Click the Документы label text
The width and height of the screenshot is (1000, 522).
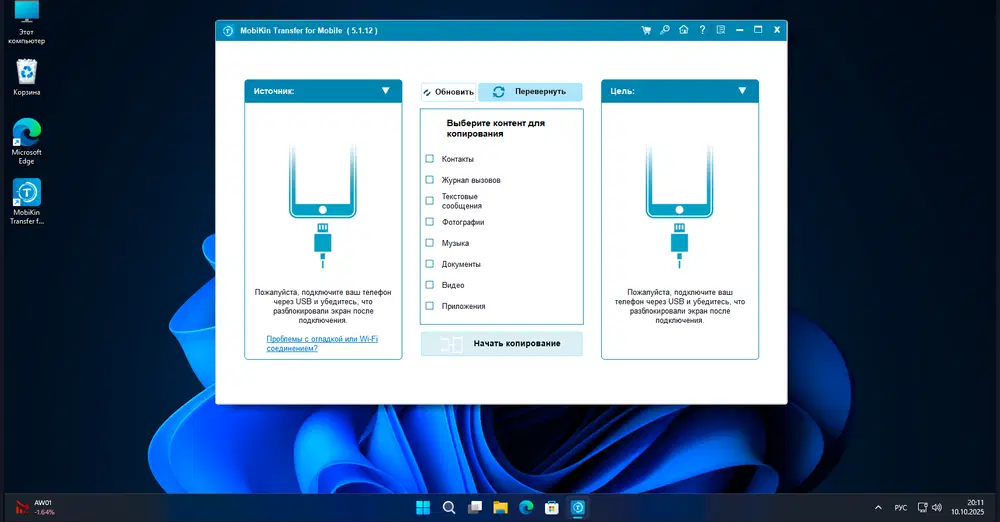(460, 264)
